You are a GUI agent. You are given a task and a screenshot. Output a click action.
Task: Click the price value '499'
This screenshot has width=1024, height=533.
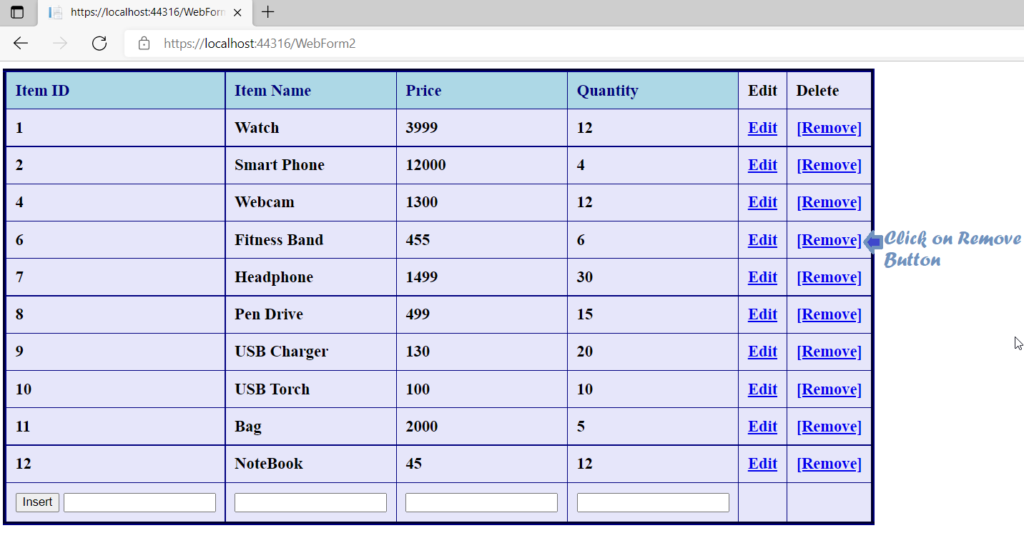coord(417,314)
